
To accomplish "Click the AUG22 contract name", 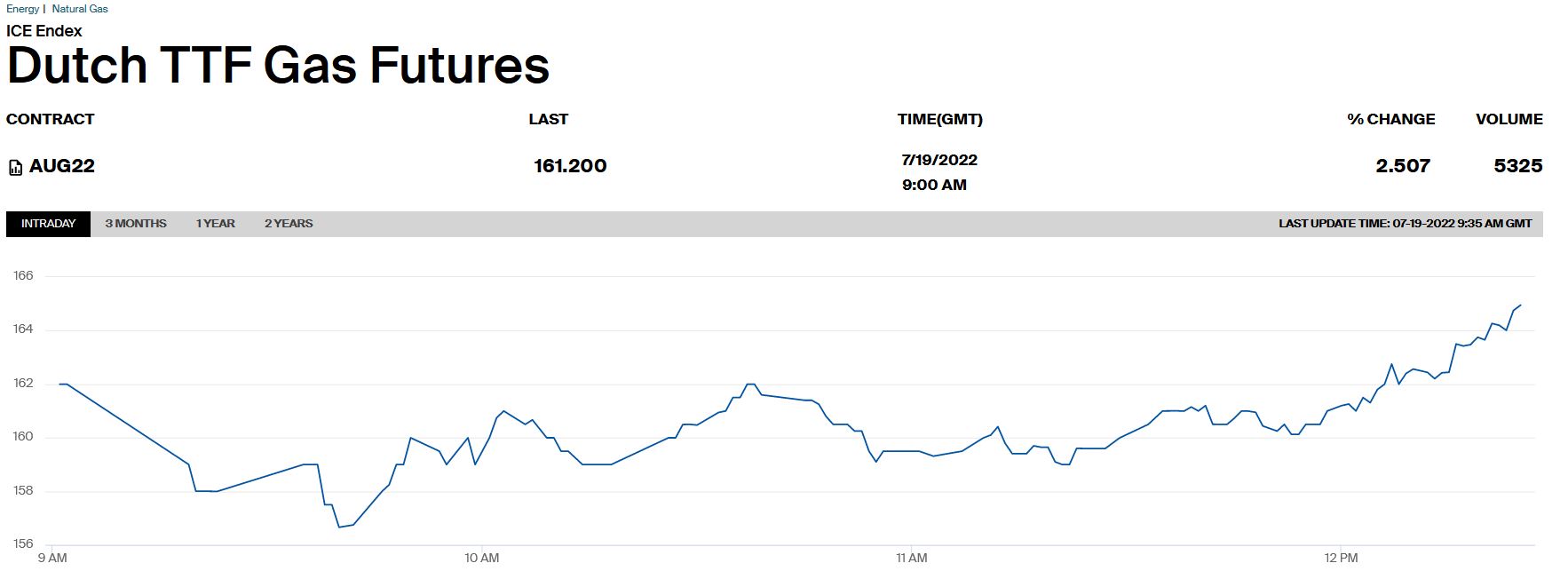I will point(62,166).
